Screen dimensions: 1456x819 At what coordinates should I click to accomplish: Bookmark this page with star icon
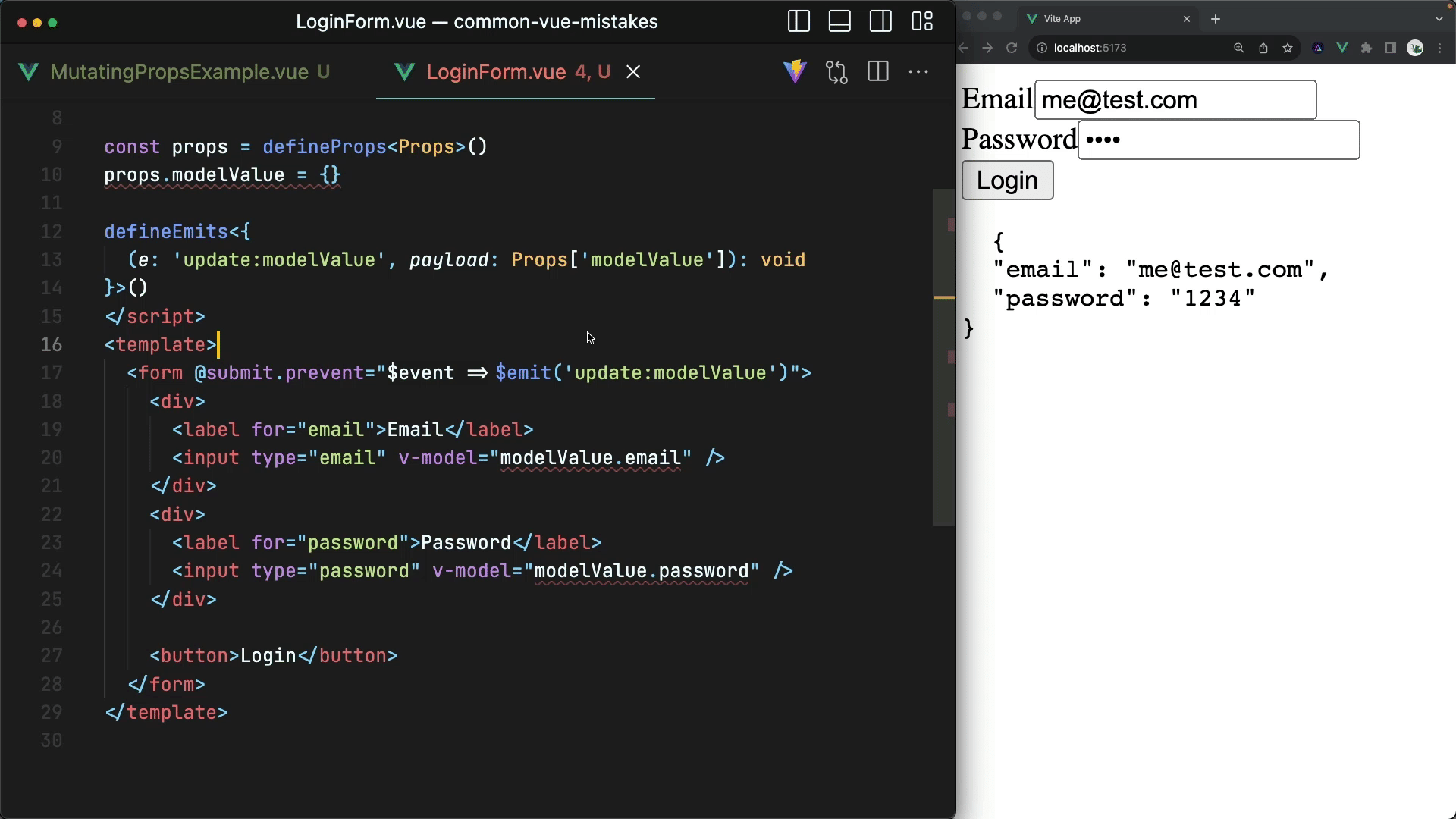(1288, 48)
